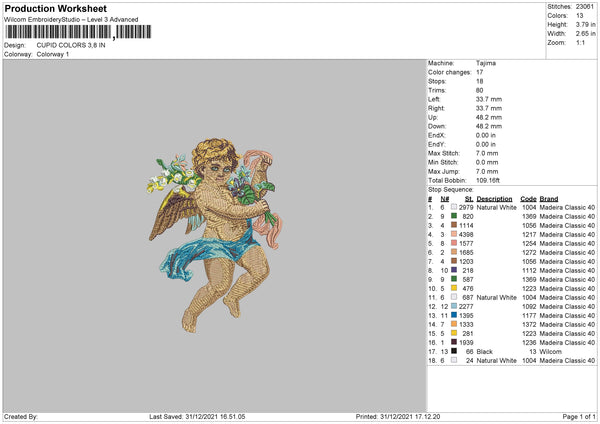
Task: Select the orange swatch with 1333 stitches
Action: [454, 324]
